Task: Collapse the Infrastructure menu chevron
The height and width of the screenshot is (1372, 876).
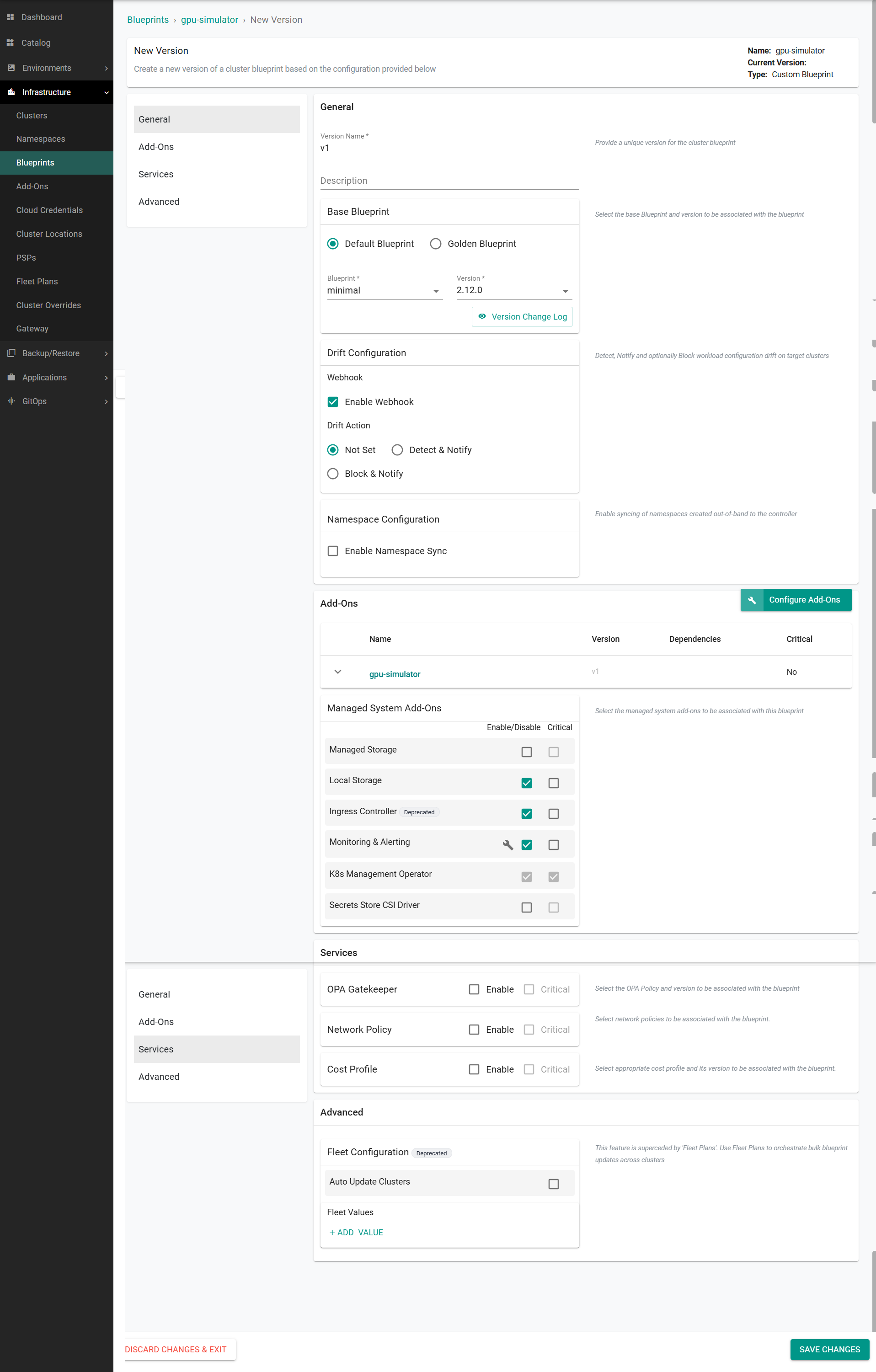Action: [x=106, y=92]
